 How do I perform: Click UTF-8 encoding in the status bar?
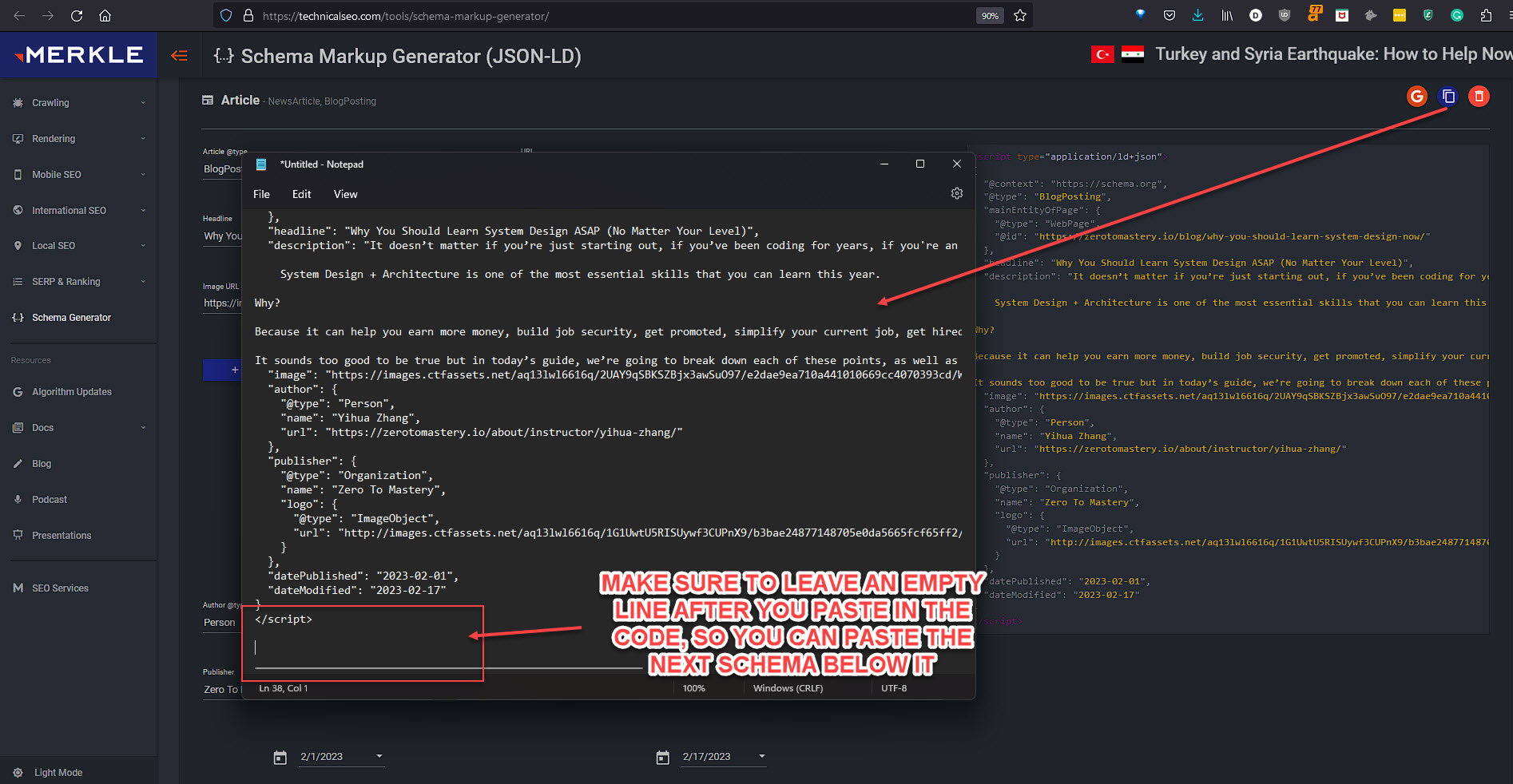point(893,688)
